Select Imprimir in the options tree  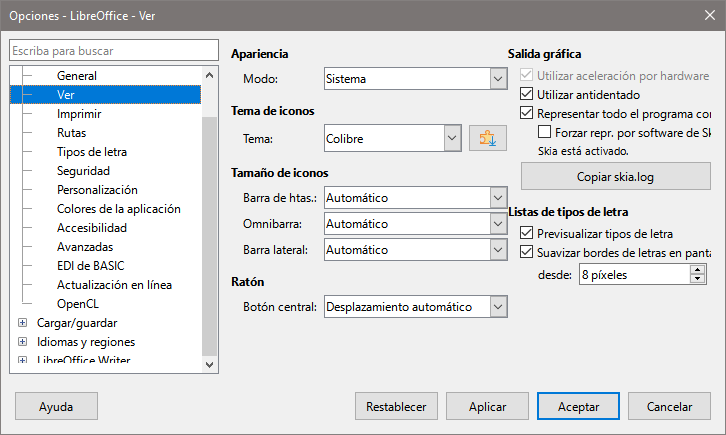point(79,113)
